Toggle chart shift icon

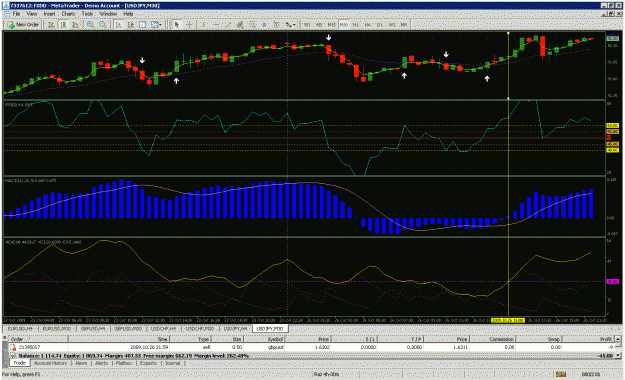130,25
